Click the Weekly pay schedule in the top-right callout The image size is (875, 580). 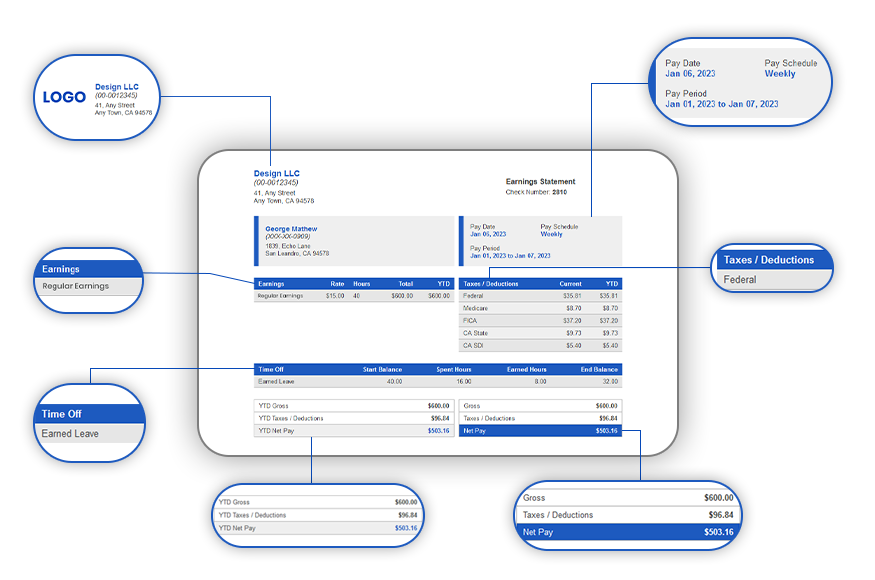pos(780,74)
